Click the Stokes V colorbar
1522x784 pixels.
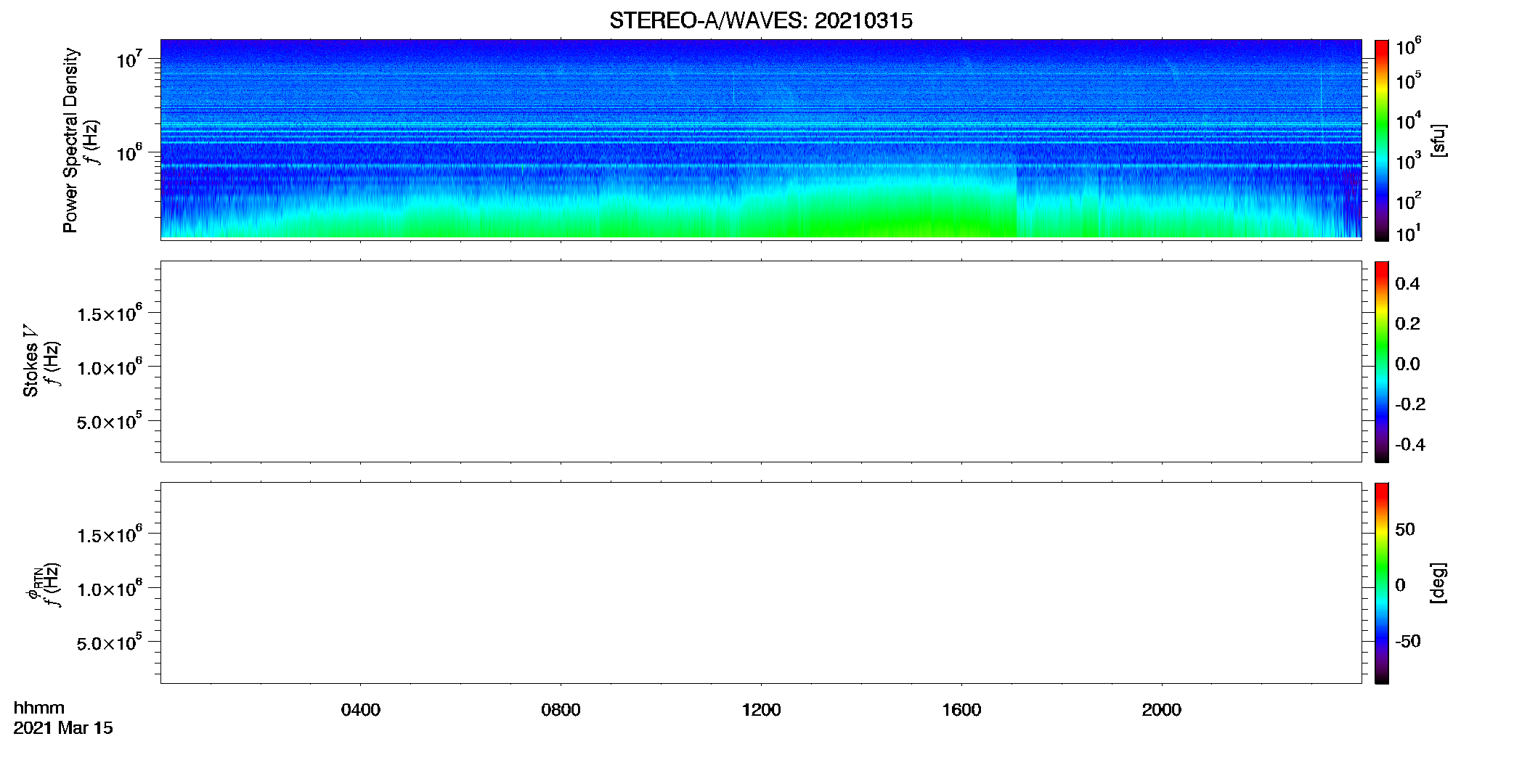point(1381,362)
